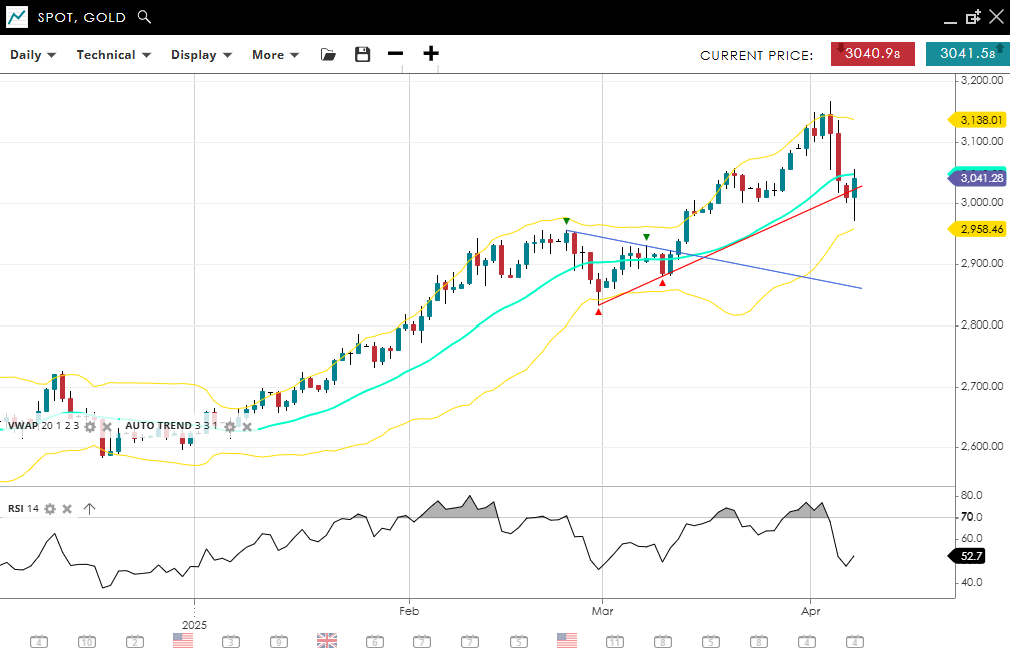
Task: Click the US flag event marker under February
Action: [x=567, y=640]
